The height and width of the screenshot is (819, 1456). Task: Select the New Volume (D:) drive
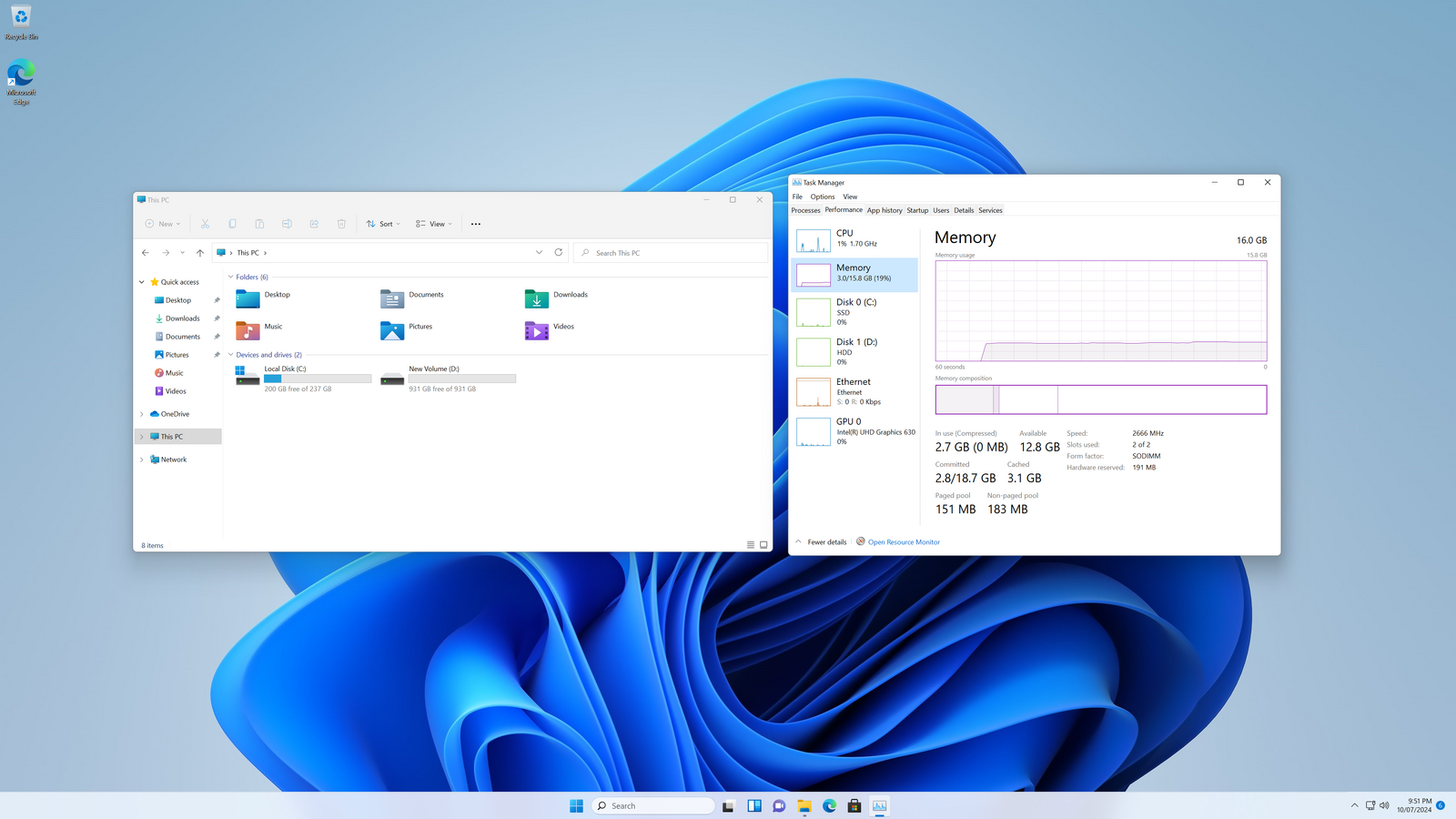[x=448, y=379]
